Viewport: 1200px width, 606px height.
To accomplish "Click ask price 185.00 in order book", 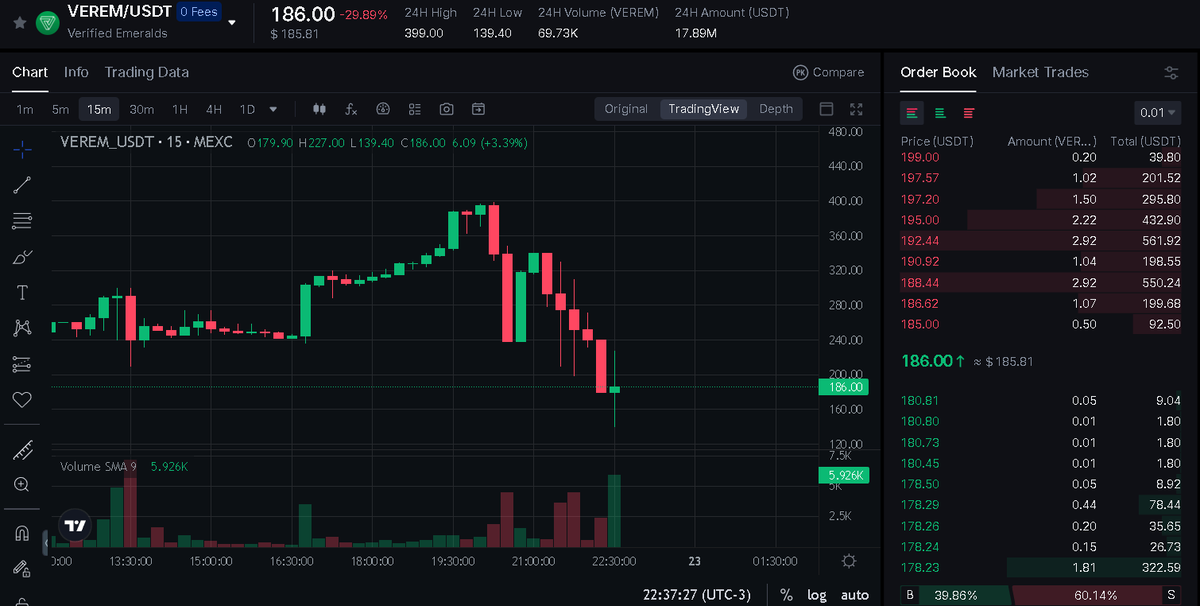I will [920, 324].
